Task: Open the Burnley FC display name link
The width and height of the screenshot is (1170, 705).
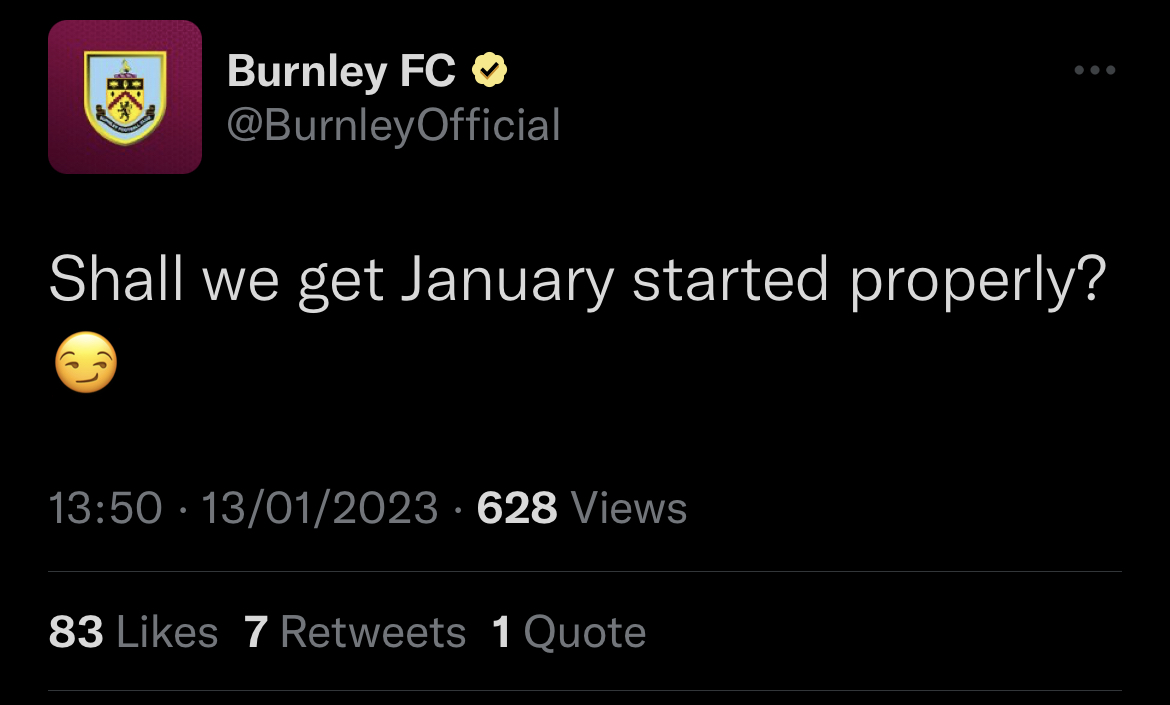Action: (x=341, y=71)
